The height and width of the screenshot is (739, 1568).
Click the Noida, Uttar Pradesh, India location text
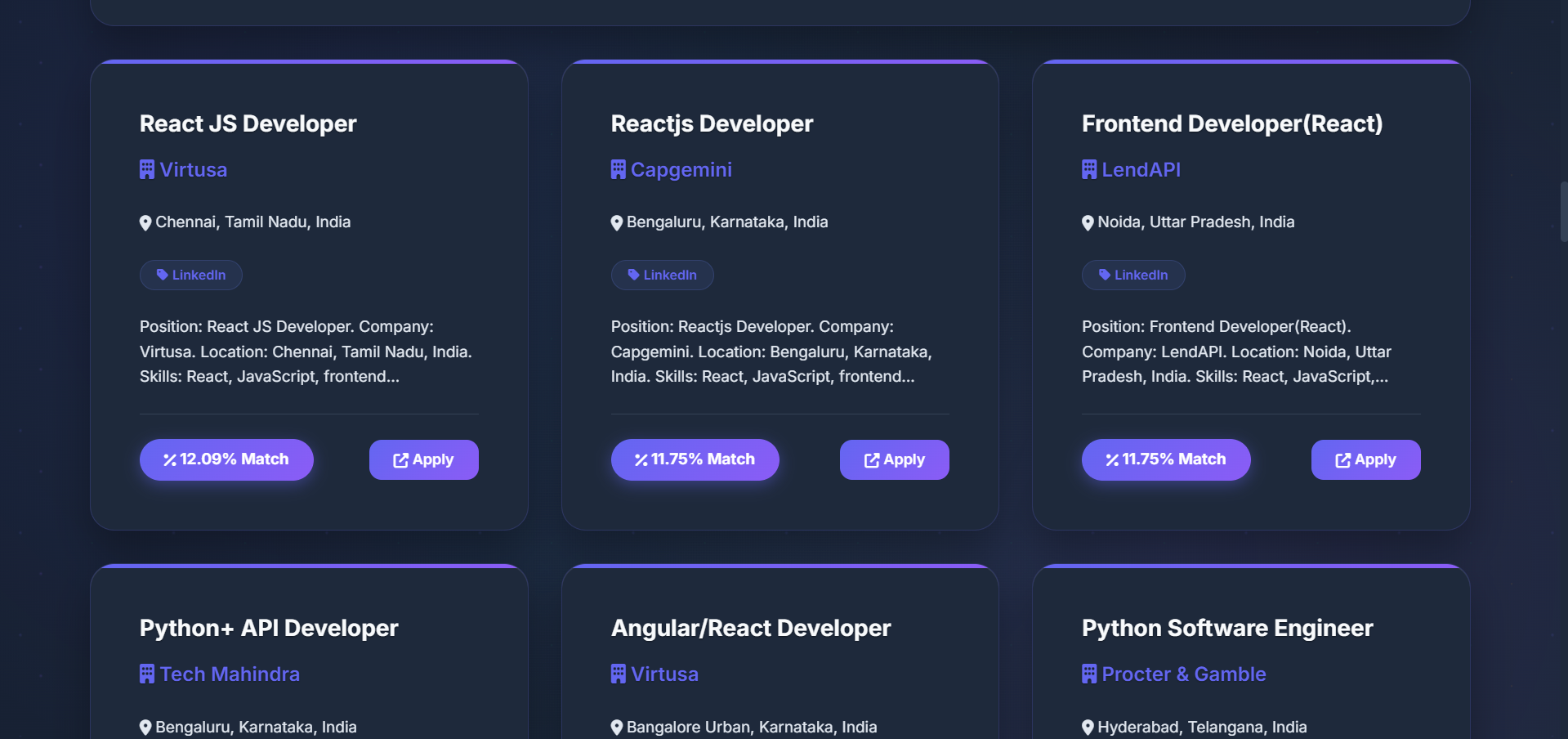[x=1196, y=222]
